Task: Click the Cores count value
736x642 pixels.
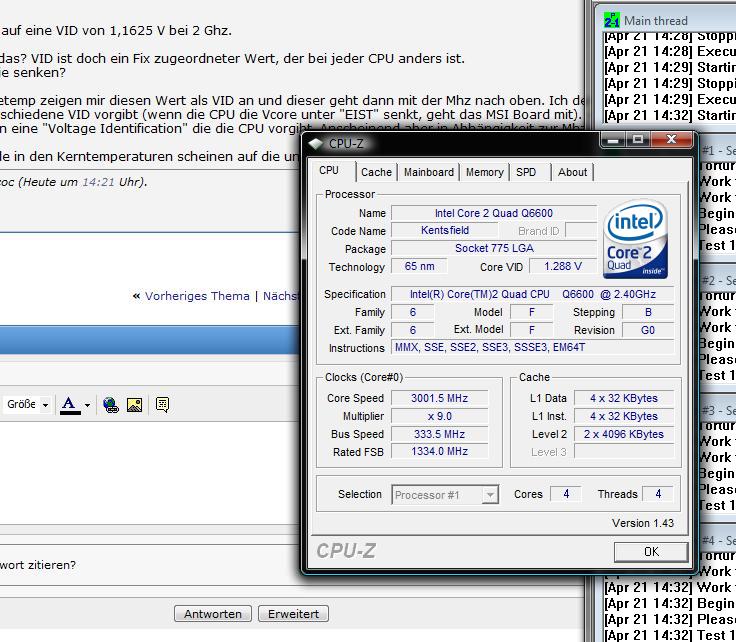Action: click(566, 494)
